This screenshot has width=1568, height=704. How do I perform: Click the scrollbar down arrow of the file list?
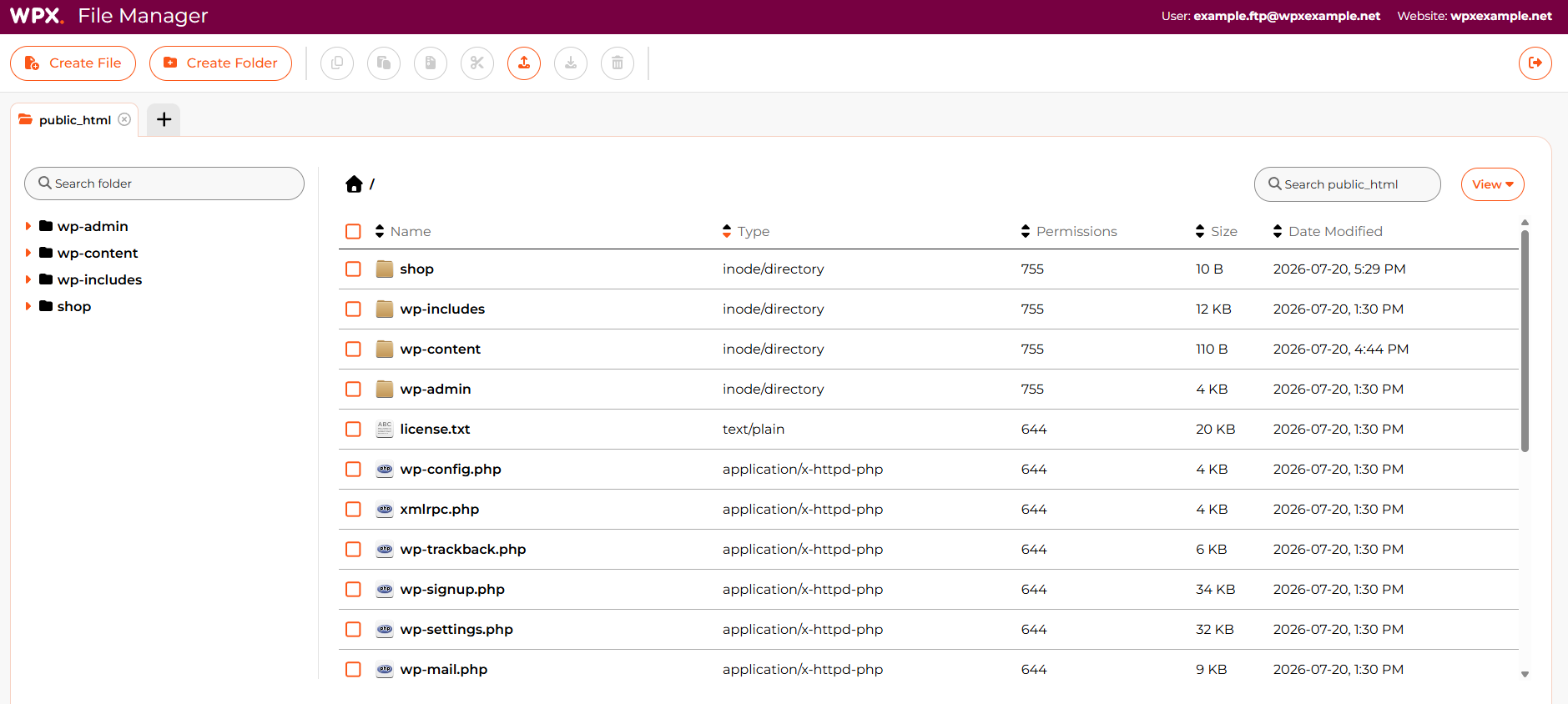point(1525,674)
